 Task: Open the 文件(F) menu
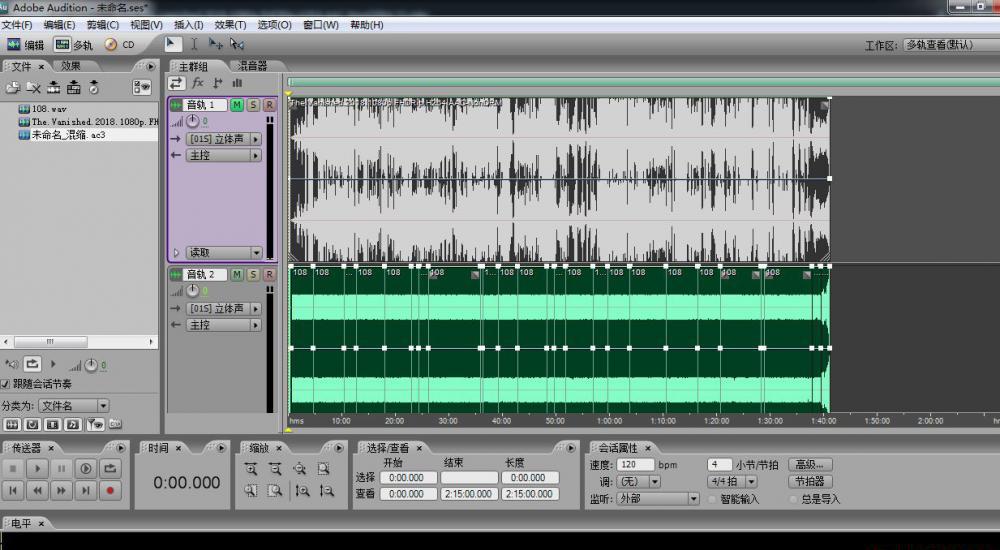pyautogui.click(x=17, y=25)
